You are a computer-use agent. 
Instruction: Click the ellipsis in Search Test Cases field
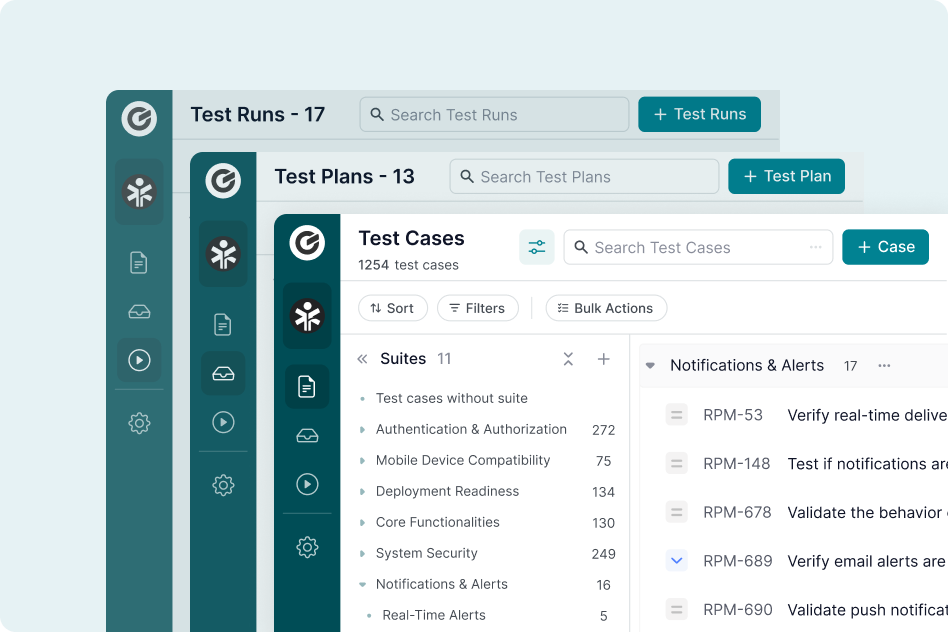(816, 247)
